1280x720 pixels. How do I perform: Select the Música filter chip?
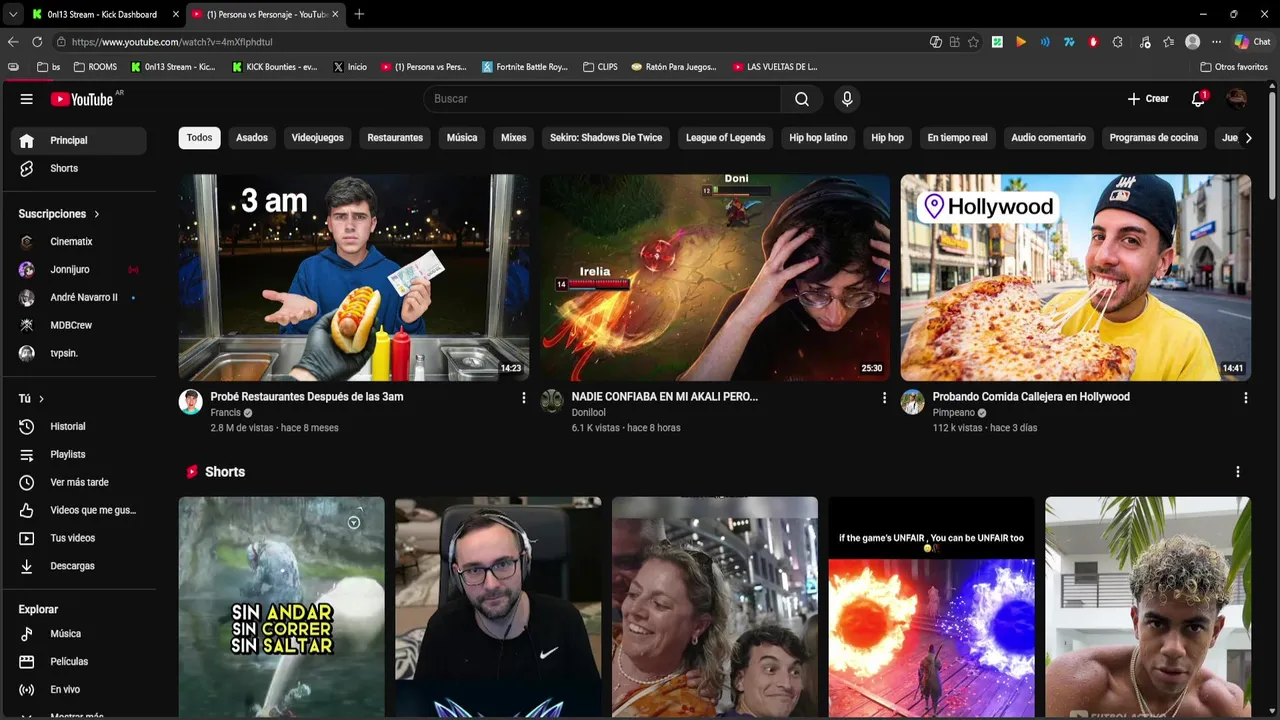(462, 138)
